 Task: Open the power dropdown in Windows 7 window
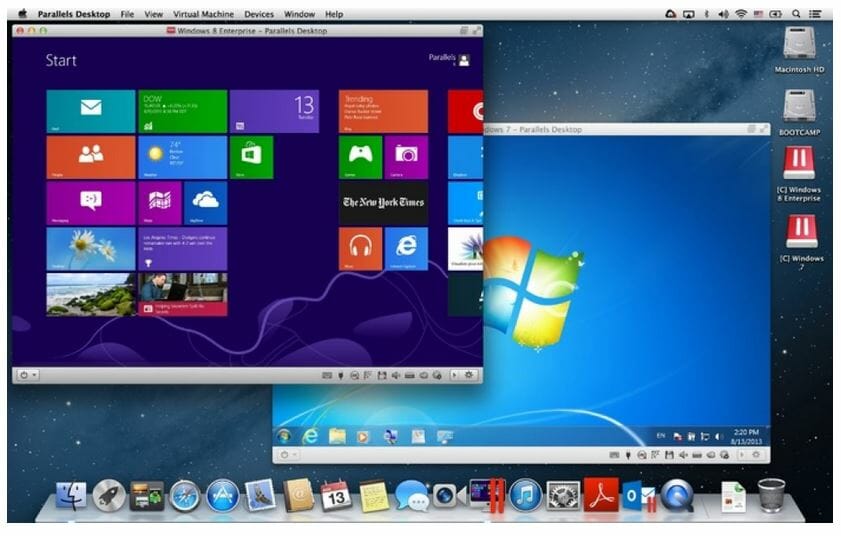point(287,454)
